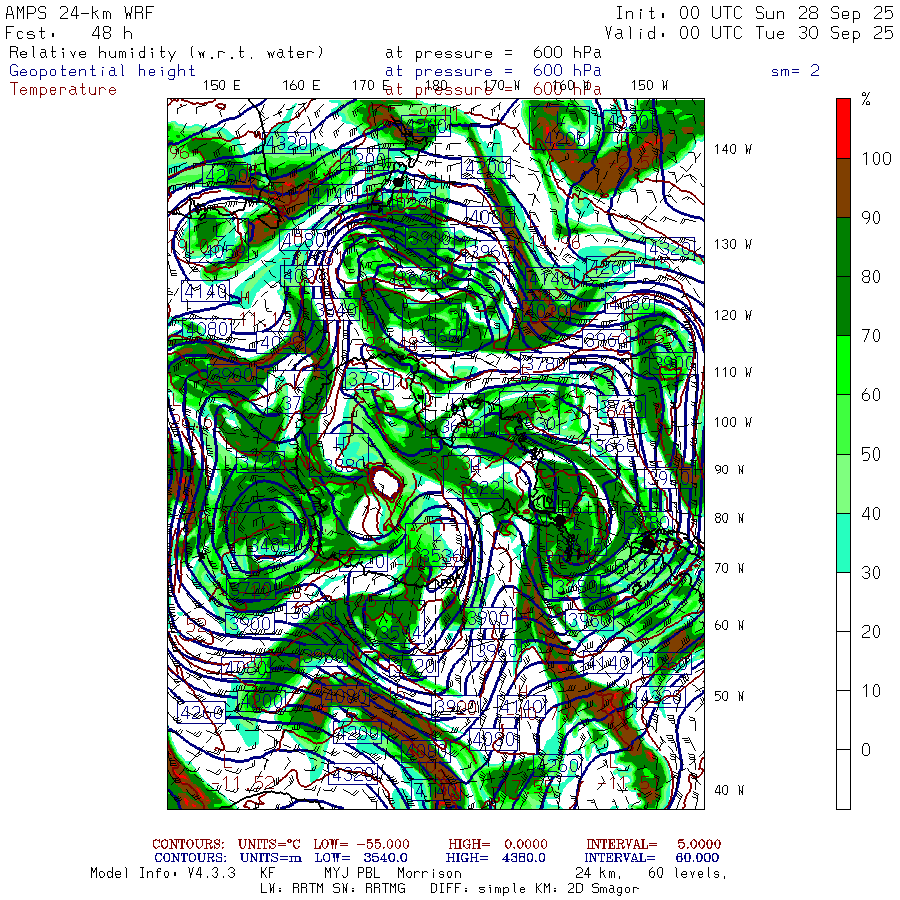The height and width of the screenshot is (900, 900).
Task: Click the '60 W' longitude label
Action: tap(729, 625)
